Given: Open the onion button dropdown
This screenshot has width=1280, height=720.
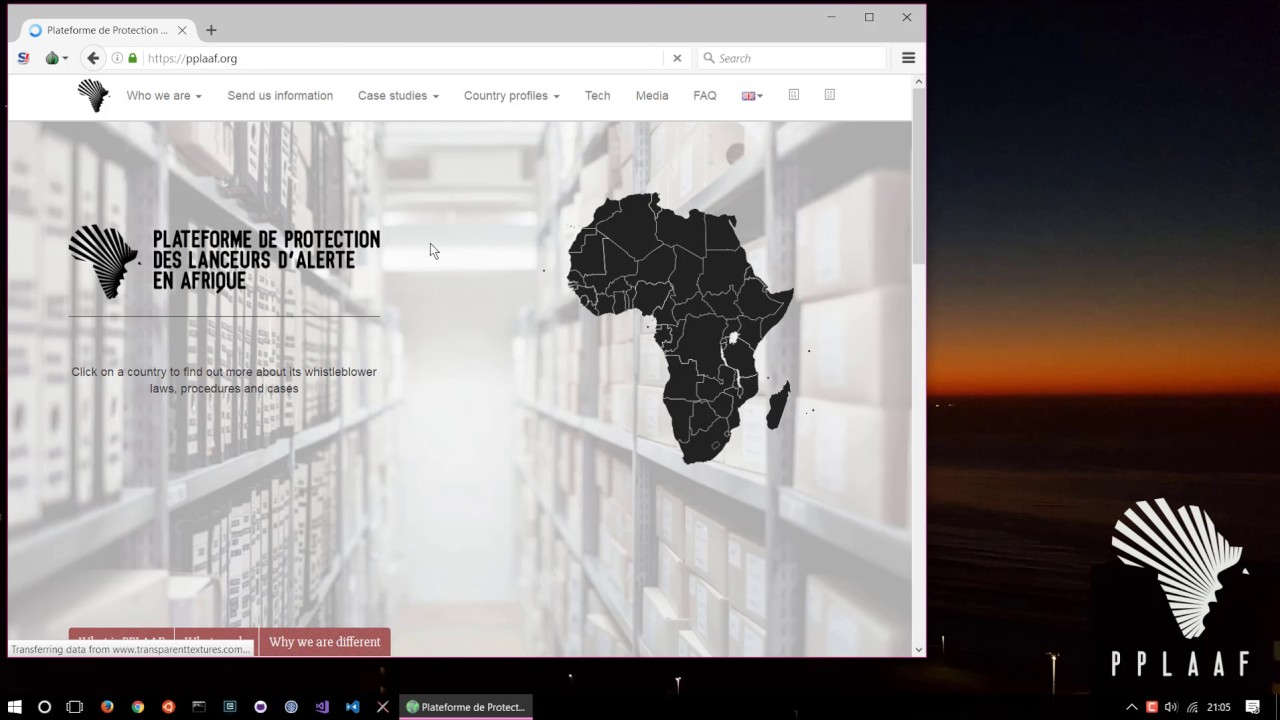Looking at the screenshot, I should (56, 58).
